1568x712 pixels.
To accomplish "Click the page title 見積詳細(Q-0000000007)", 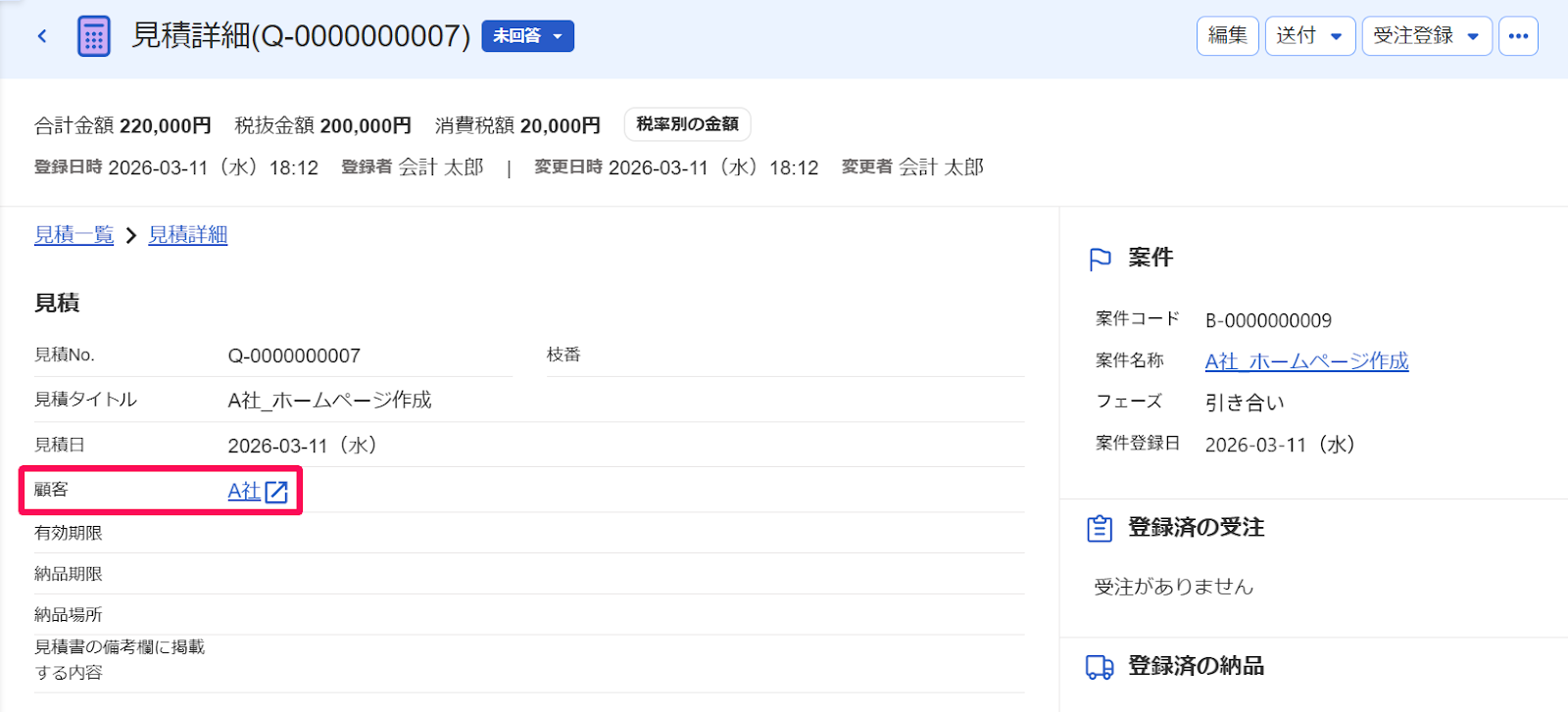I will [301, 36].
